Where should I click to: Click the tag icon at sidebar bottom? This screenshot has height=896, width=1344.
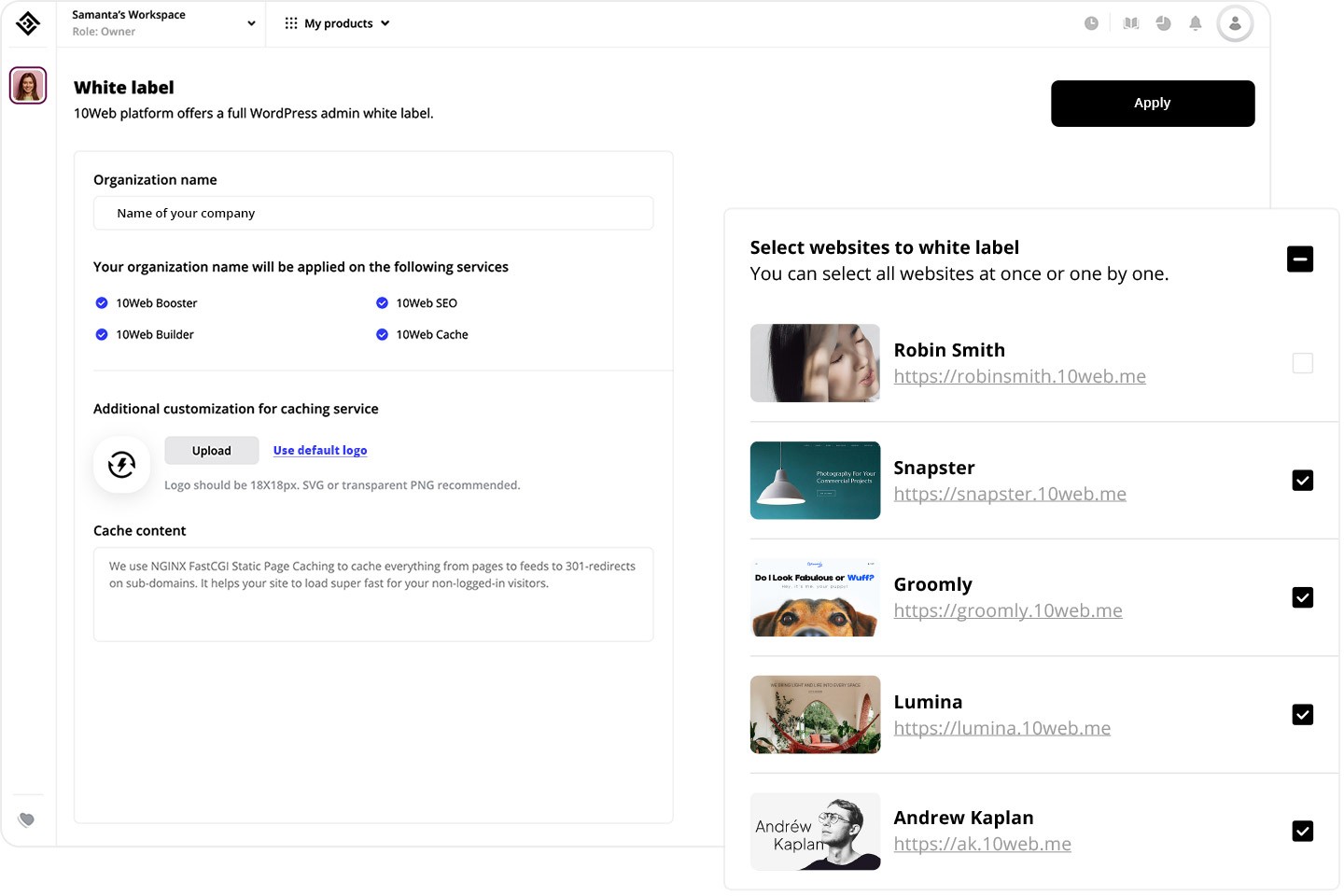(x=27, y=819)
